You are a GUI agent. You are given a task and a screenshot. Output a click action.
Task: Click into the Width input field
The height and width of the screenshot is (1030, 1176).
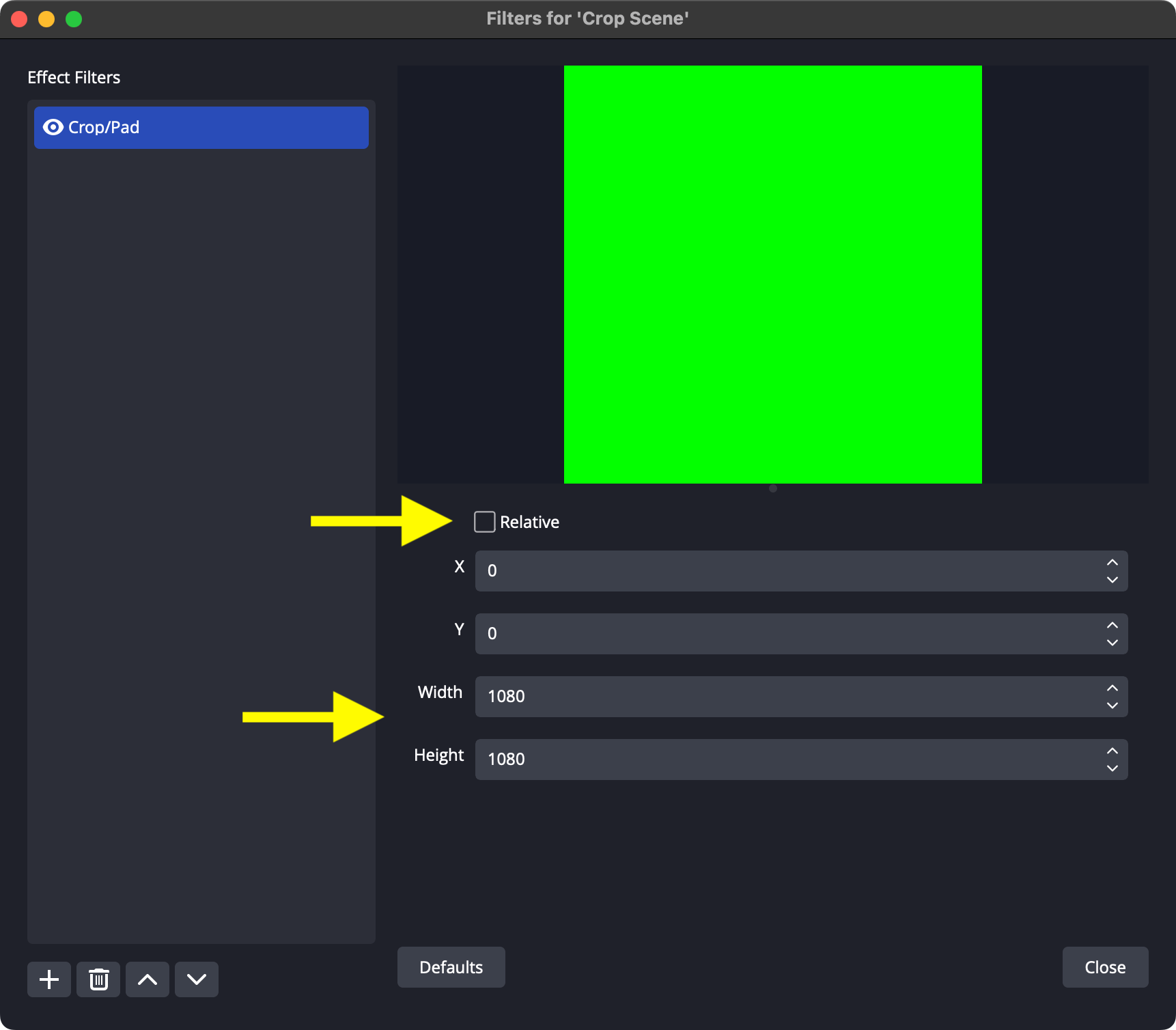(785, 697)
